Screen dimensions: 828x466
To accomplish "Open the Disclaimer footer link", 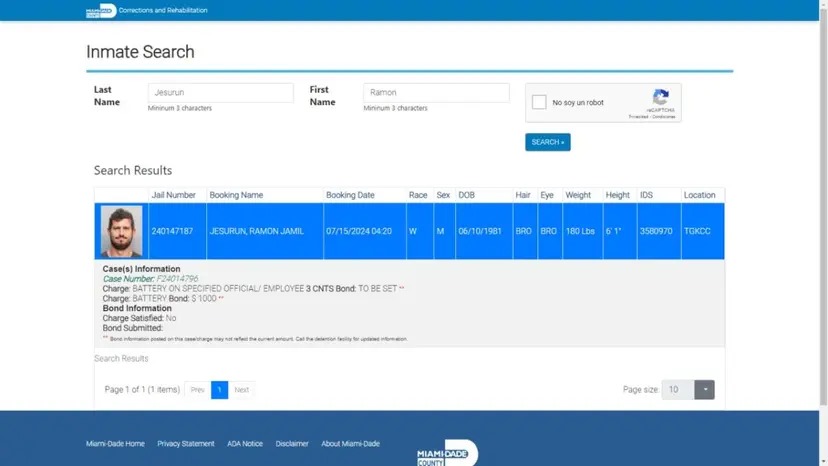I will pos(292,444).
